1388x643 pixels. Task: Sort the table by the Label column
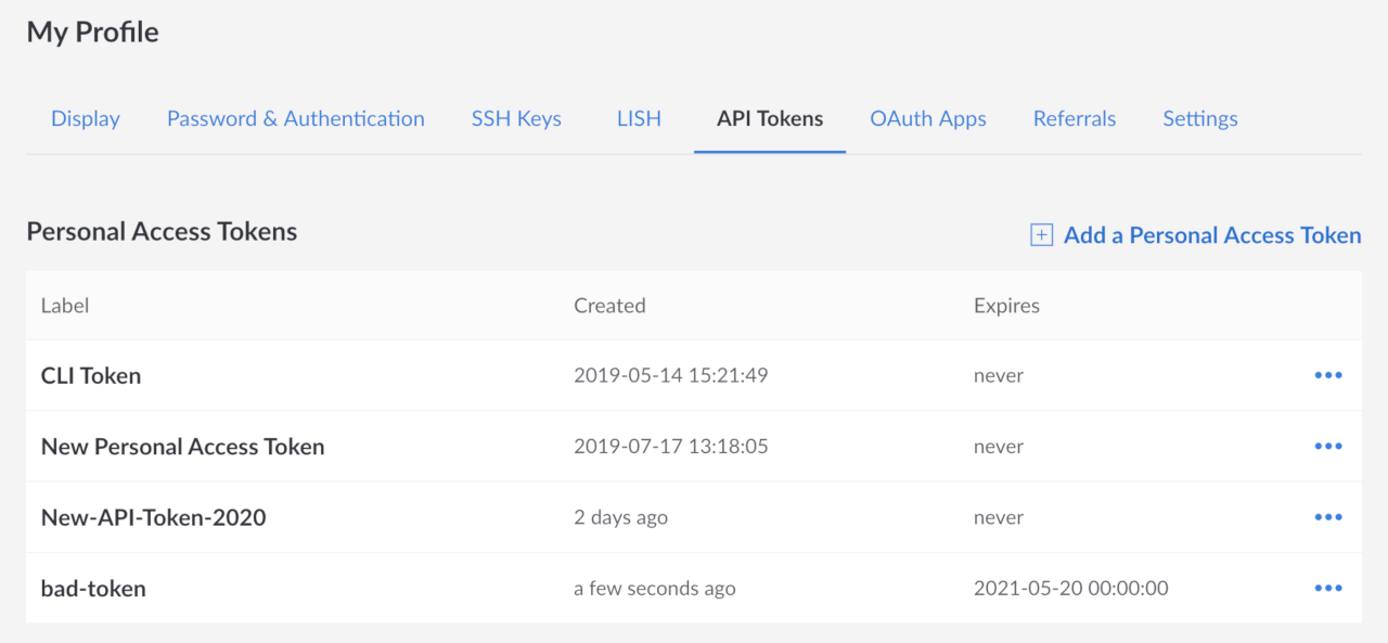[65, 305]
